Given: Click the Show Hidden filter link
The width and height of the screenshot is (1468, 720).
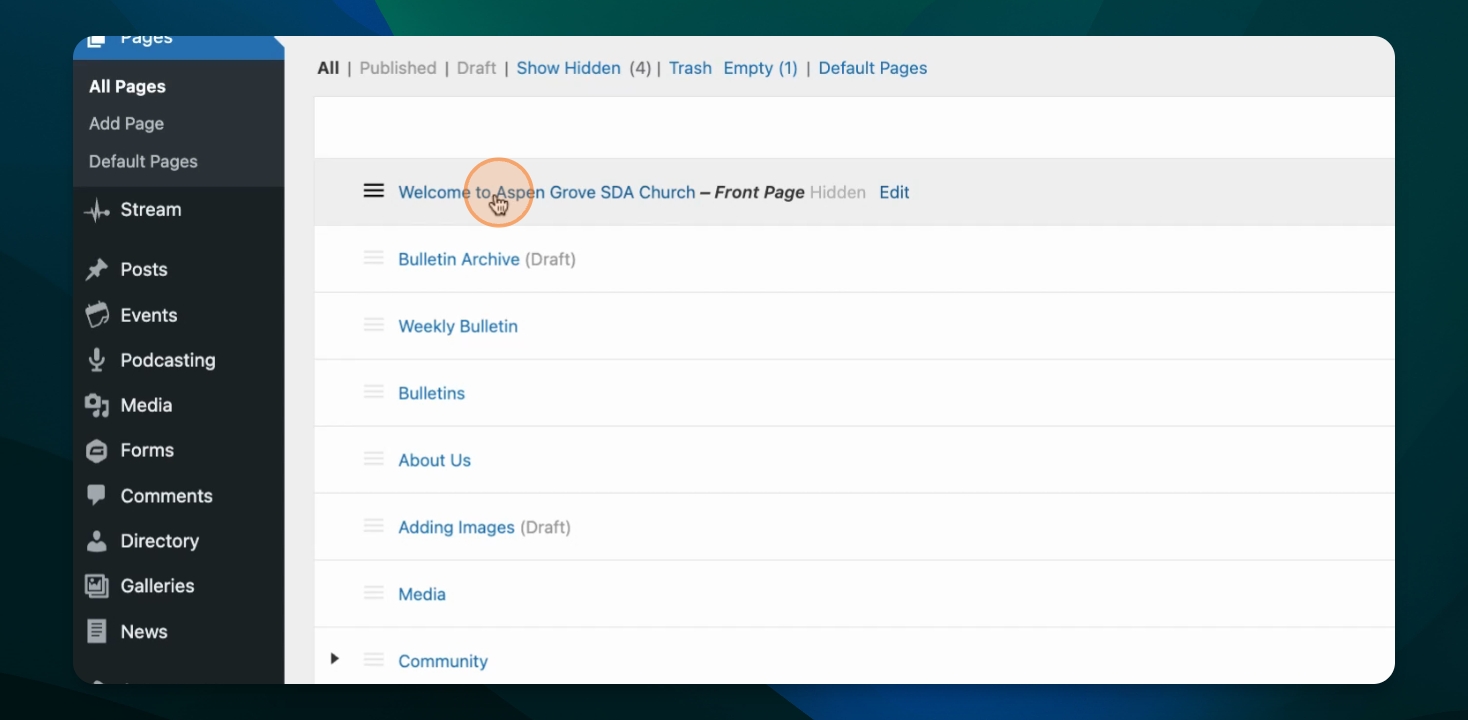Looking at the screenshot, I should point(568,68).
